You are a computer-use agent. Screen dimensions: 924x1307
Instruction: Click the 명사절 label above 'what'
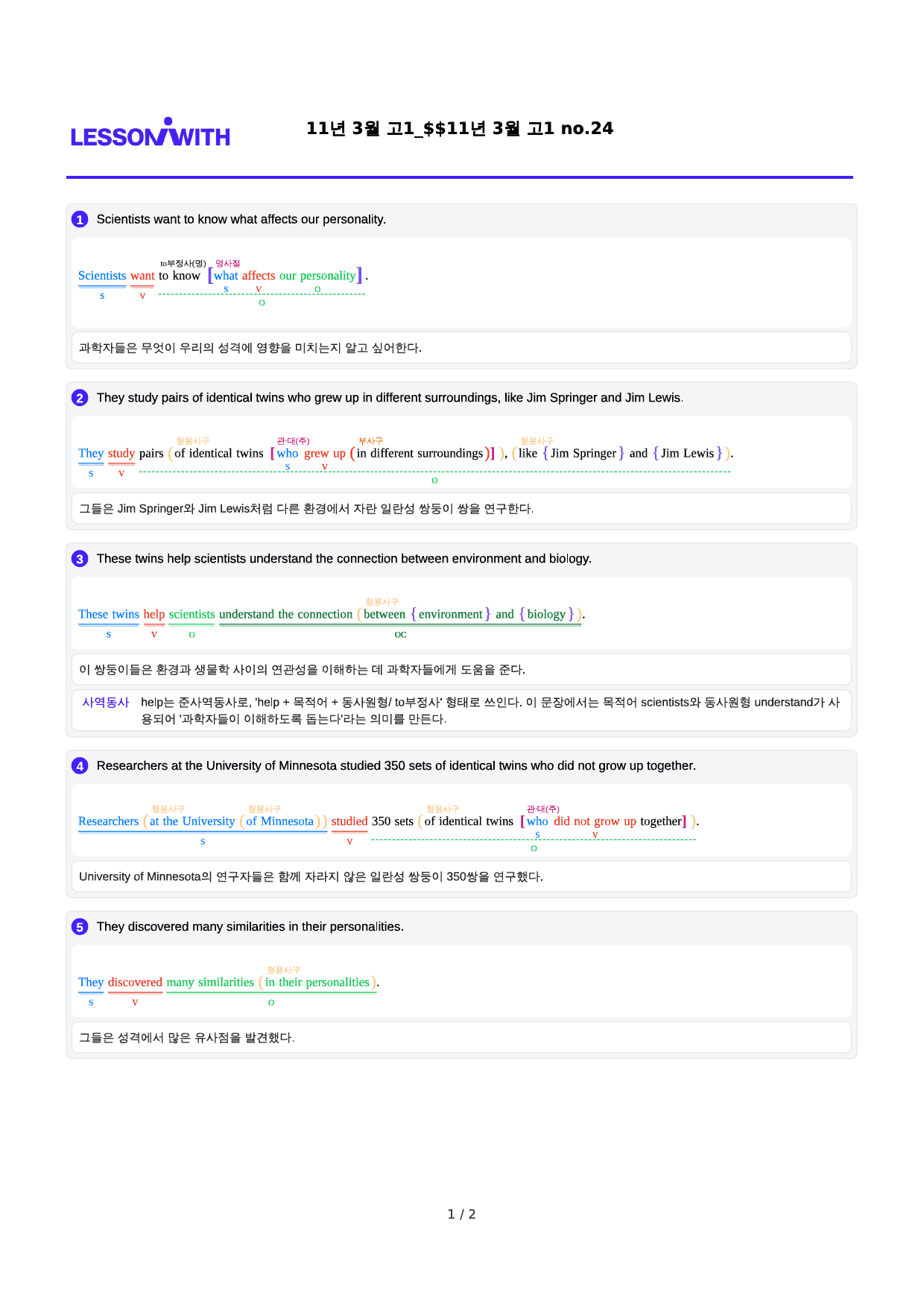228,263
